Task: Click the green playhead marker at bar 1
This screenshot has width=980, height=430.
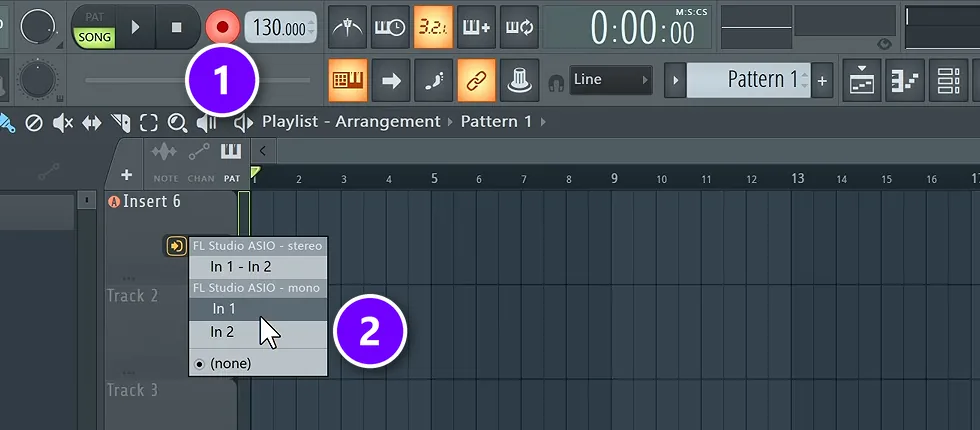Action: (255, 171)
